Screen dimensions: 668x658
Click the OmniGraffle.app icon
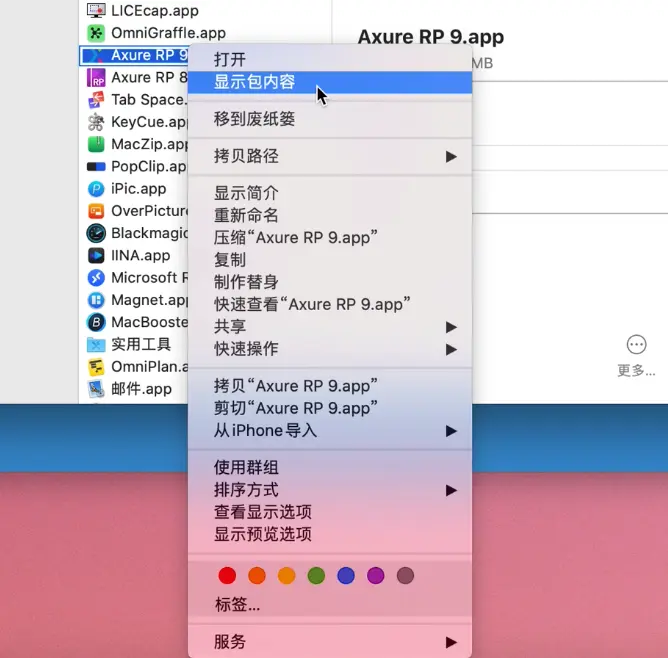click(x=96, y=33)
